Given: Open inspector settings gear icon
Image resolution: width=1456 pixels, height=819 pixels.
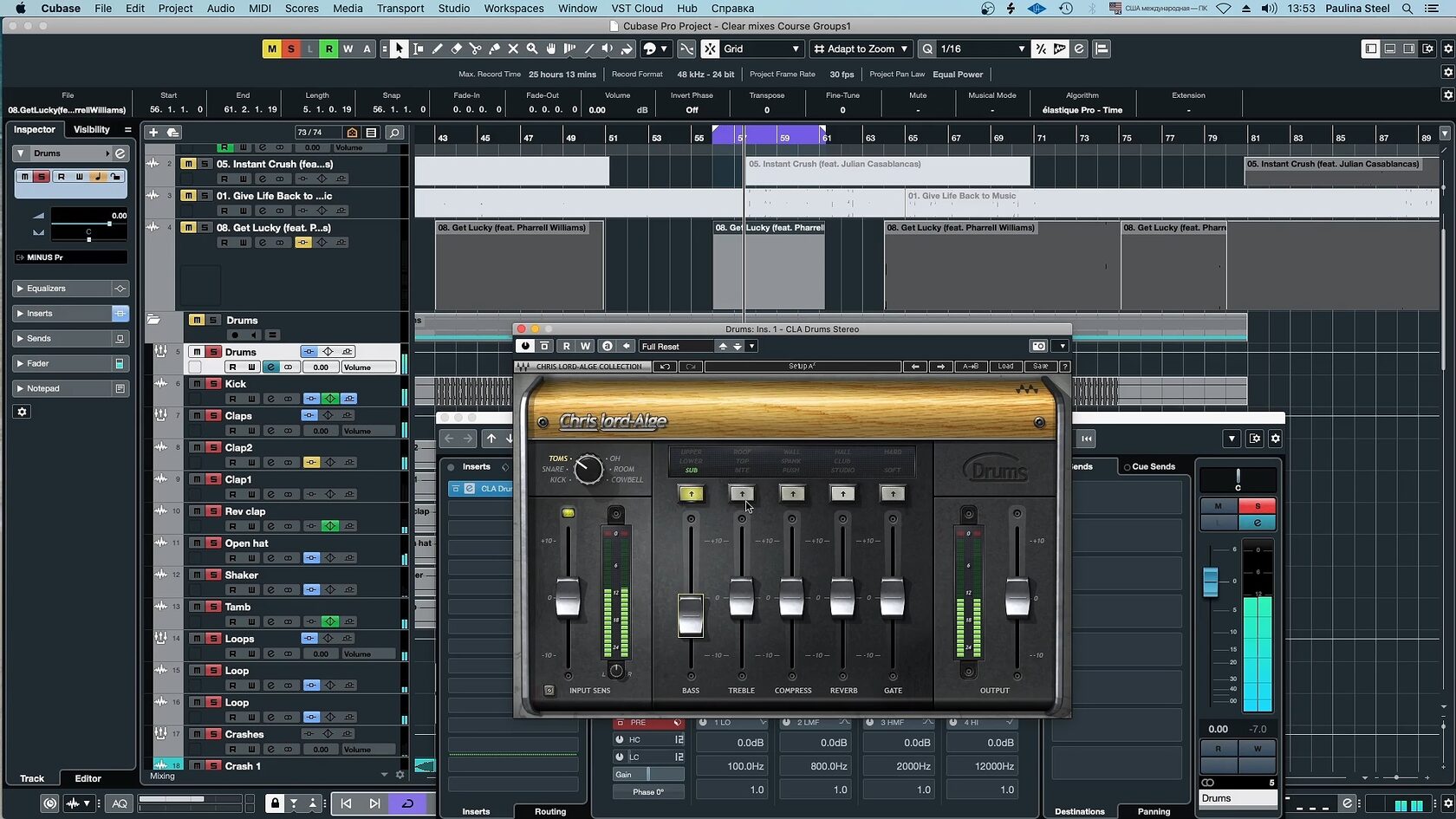Looking at the screenshot, I should click(23, 412).
